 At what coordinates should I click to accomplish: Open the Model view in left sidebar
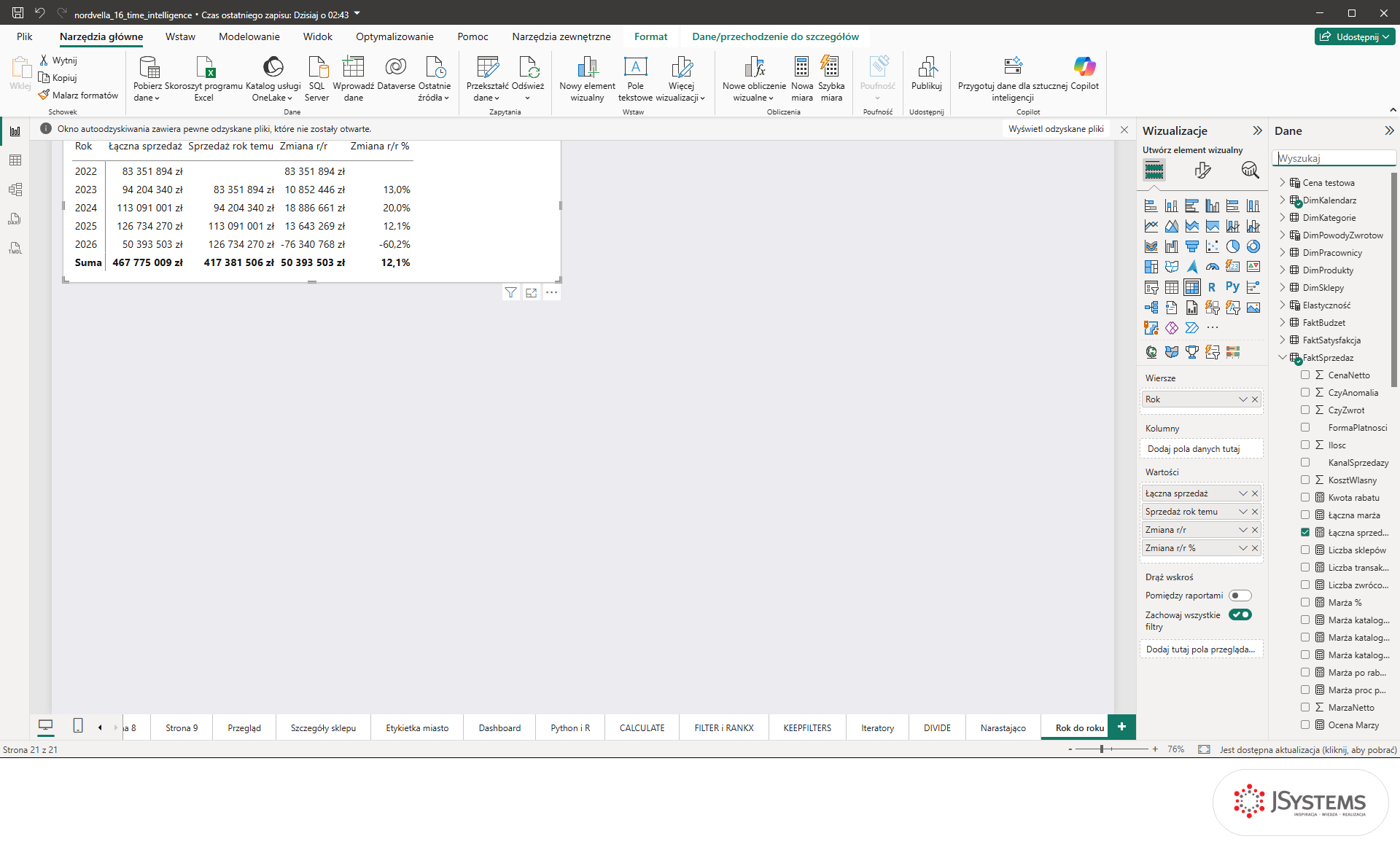[x=15, y=190]
